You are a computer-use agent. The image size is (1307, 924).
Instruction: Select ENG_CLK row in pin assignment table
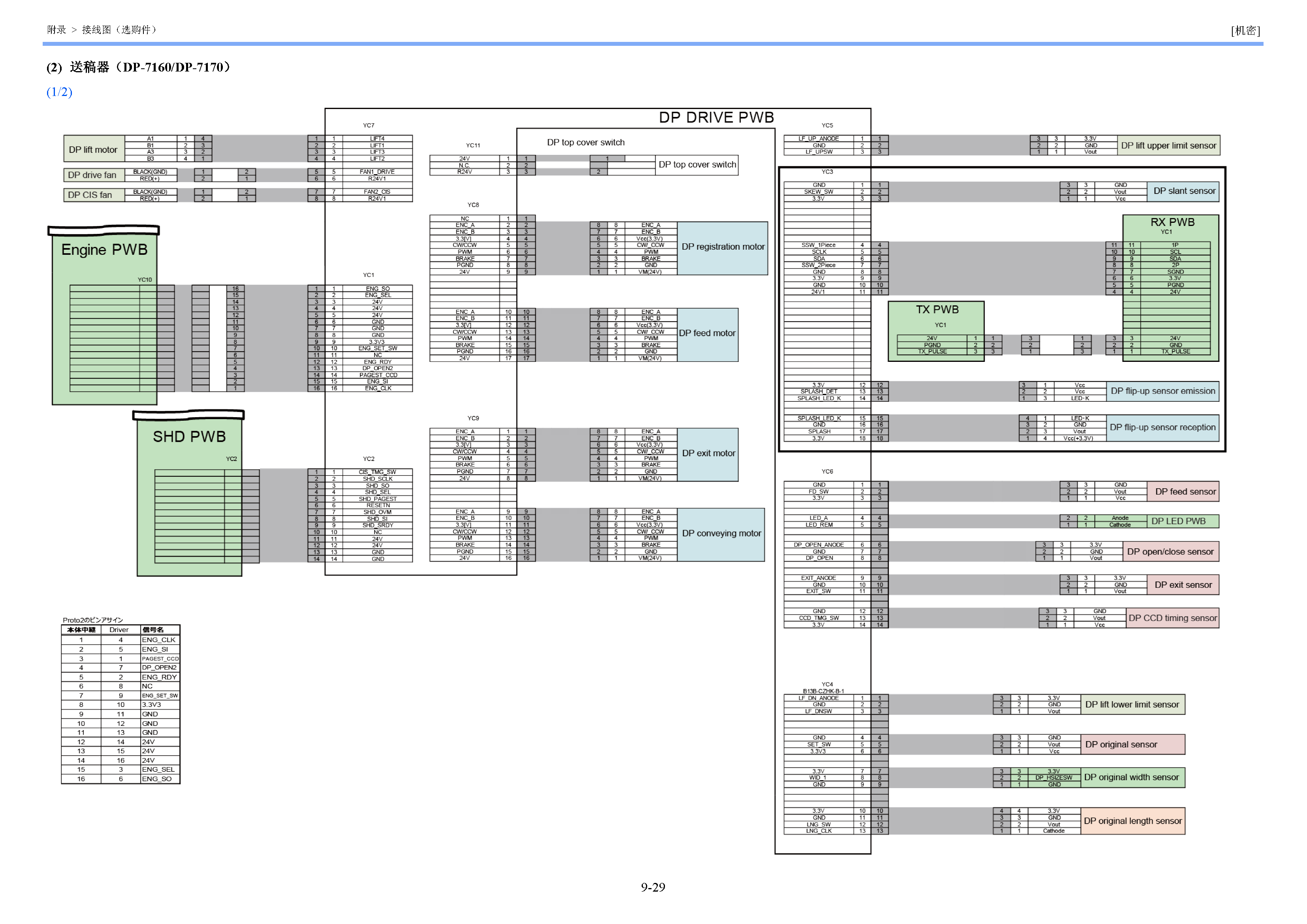coord(121,640)
